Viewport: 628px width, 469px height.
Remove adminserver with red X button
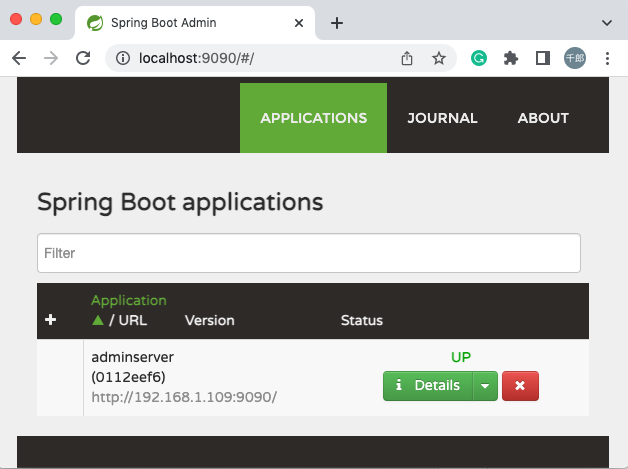tap(520, 386)
